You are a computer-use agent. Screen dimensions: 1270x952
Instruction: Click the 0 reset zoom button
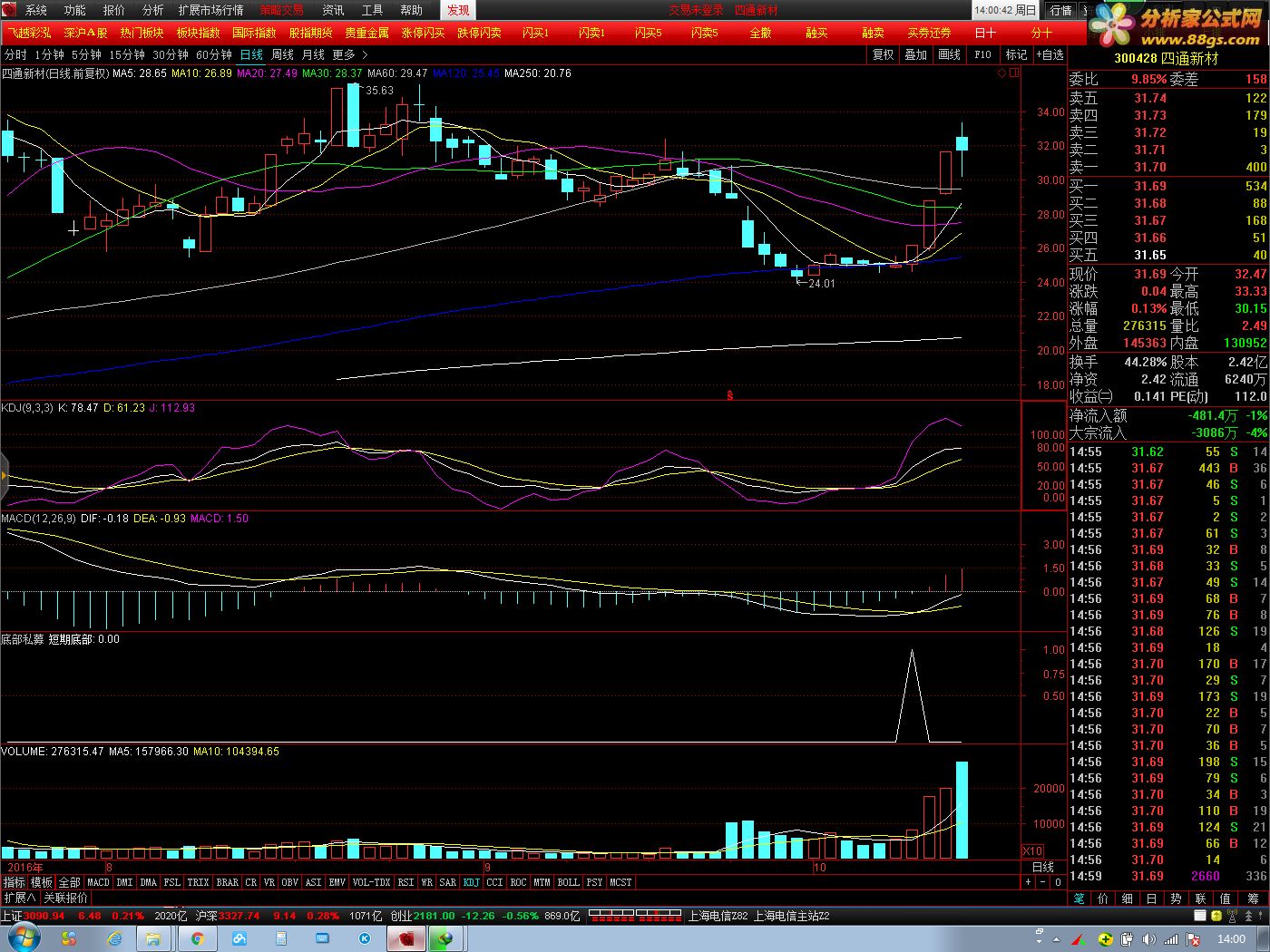click(x=1057, y=882)
